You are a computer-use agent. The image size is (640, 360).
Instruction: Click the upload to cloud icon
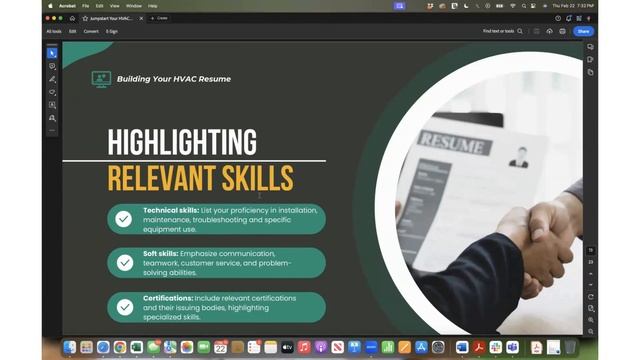tap(549, 31)
